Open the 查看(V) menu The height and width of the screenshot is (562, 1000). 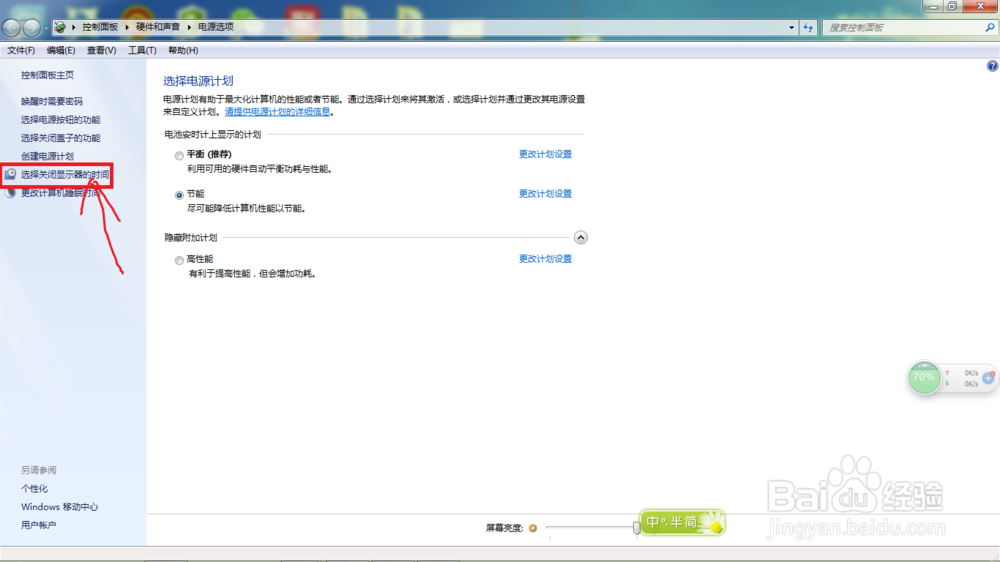click(101, 50)
